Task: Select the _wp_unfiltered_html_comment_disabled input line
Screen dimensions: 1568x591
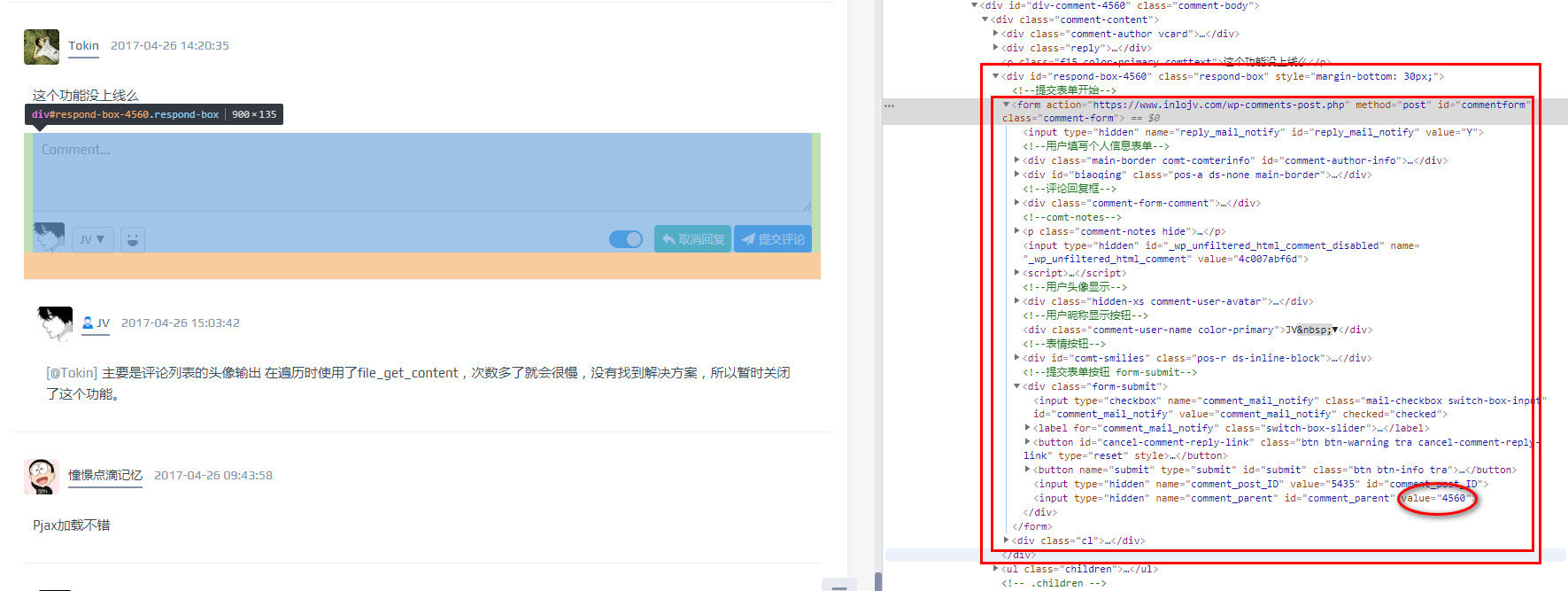Action: pos(1221,253)
